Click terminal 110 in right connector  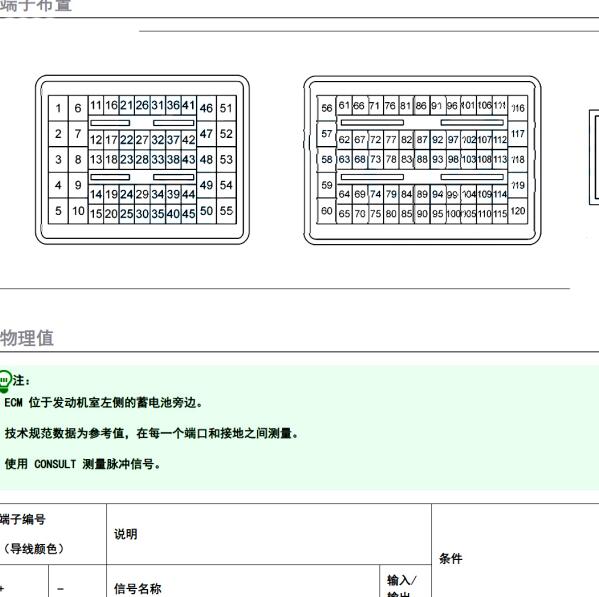tap(484, 214)
